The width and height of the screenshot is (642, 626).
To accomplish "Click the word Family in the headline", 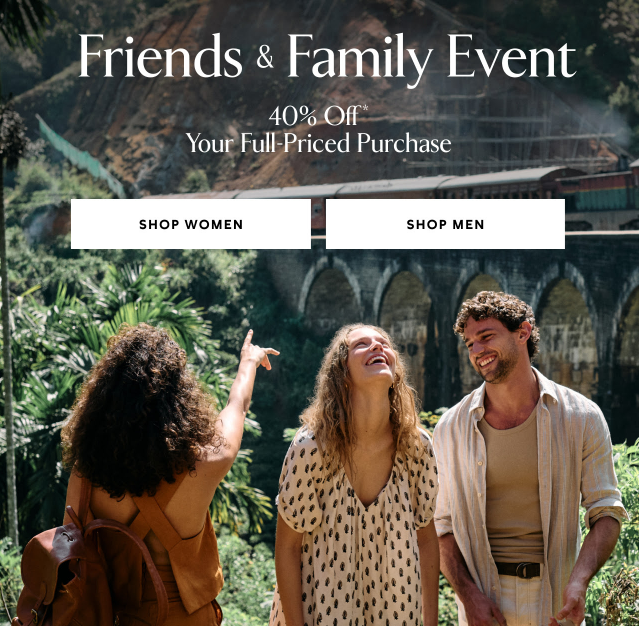I will coord(360,59).
